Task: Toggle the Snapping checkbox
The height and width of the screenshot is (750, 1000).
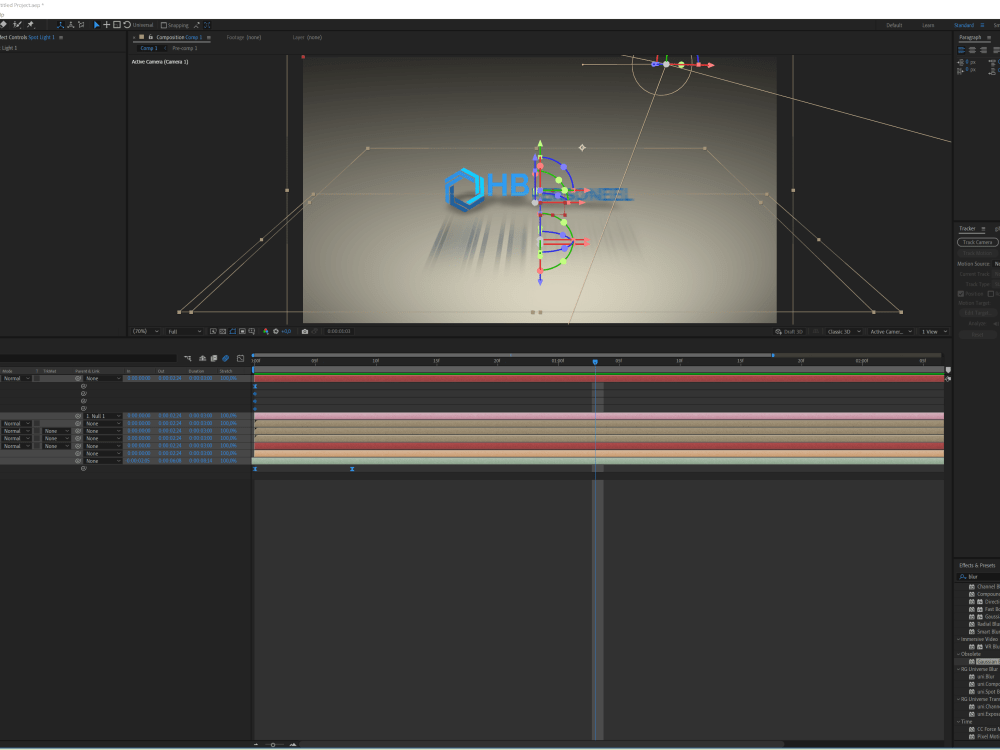Action: coord(164,26)
